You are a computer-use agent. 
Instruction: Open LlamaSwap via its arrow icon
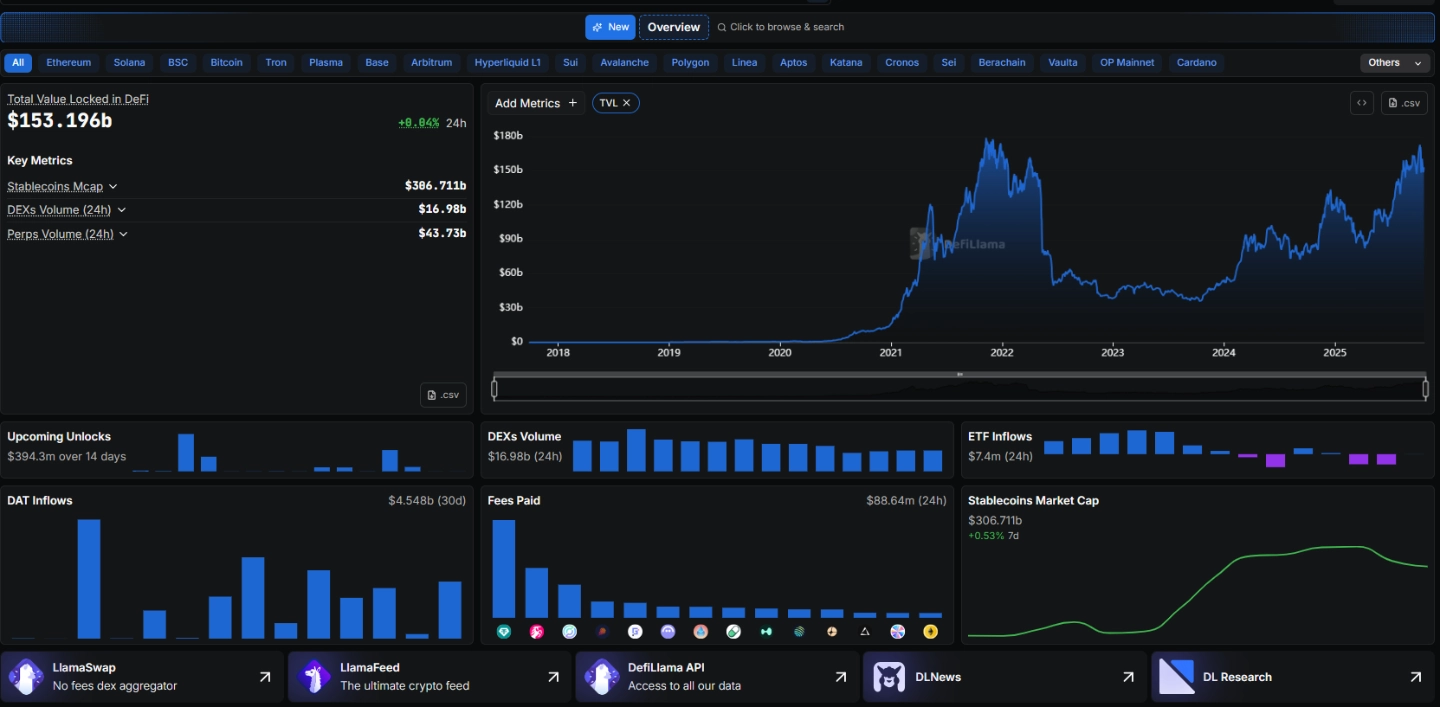point(265,677)
